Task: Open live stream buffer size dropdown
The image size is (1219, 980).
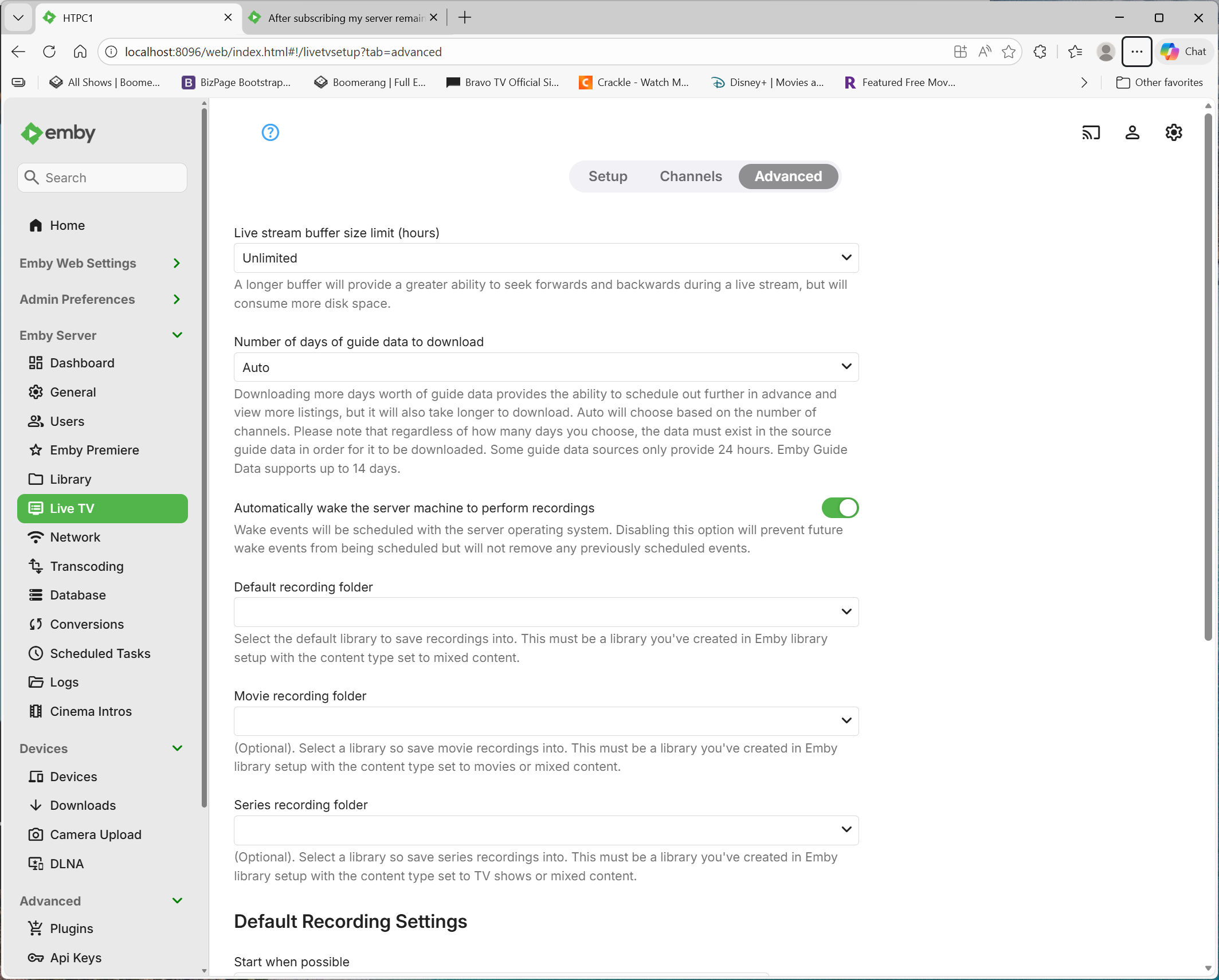Action: pos(546,258)
